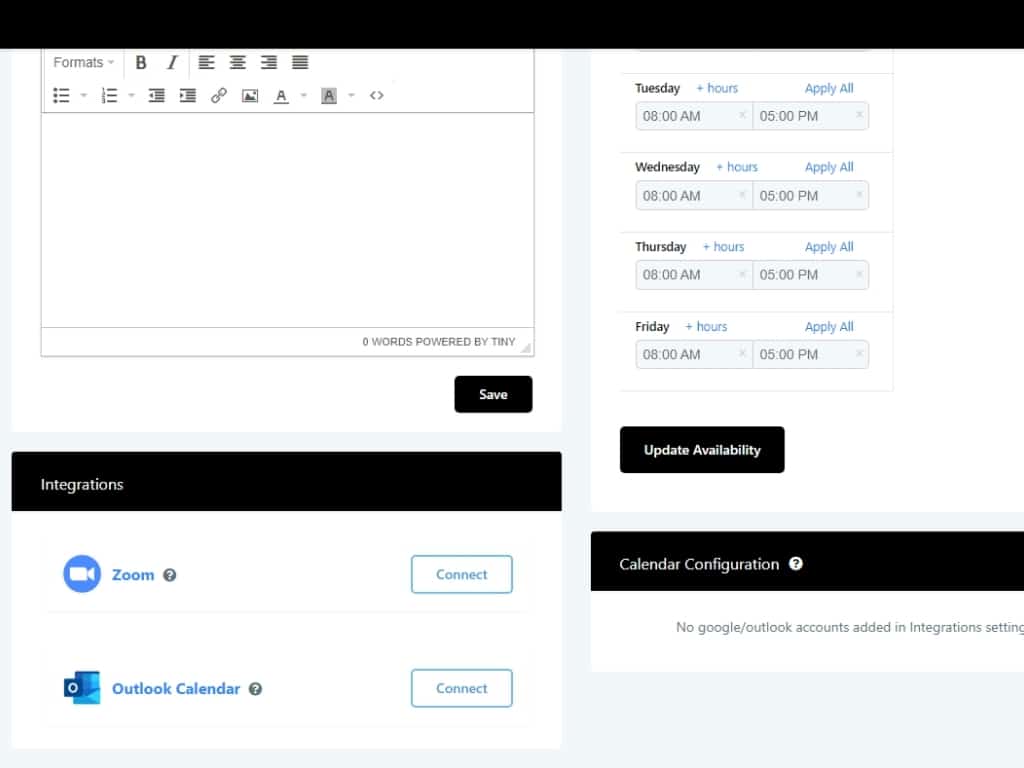Connect the Zoom integration
1024x768 pixels.
tap(461, 575)
